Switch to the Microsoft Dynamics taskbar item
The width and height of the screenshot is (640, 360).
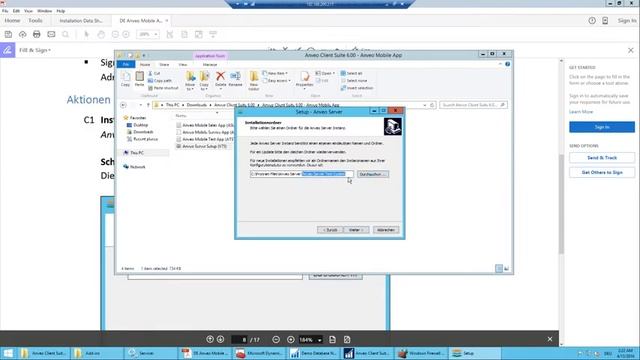coord(259,353)
